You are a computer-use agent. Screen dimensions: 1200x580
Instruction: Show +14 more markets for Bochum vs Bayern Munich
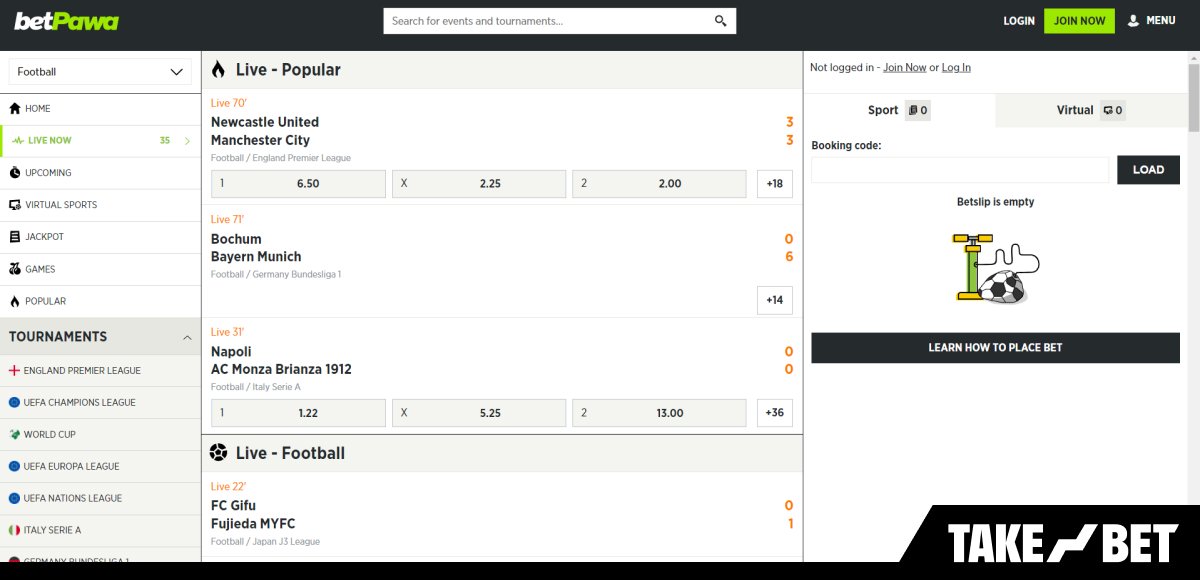pos(775,300)
